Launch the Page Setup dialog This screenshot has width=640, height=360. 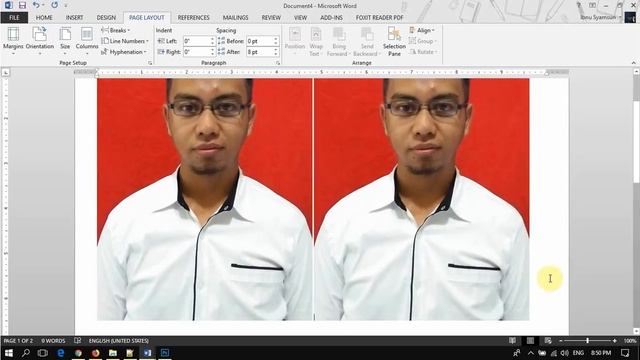[x=150, y=63]
